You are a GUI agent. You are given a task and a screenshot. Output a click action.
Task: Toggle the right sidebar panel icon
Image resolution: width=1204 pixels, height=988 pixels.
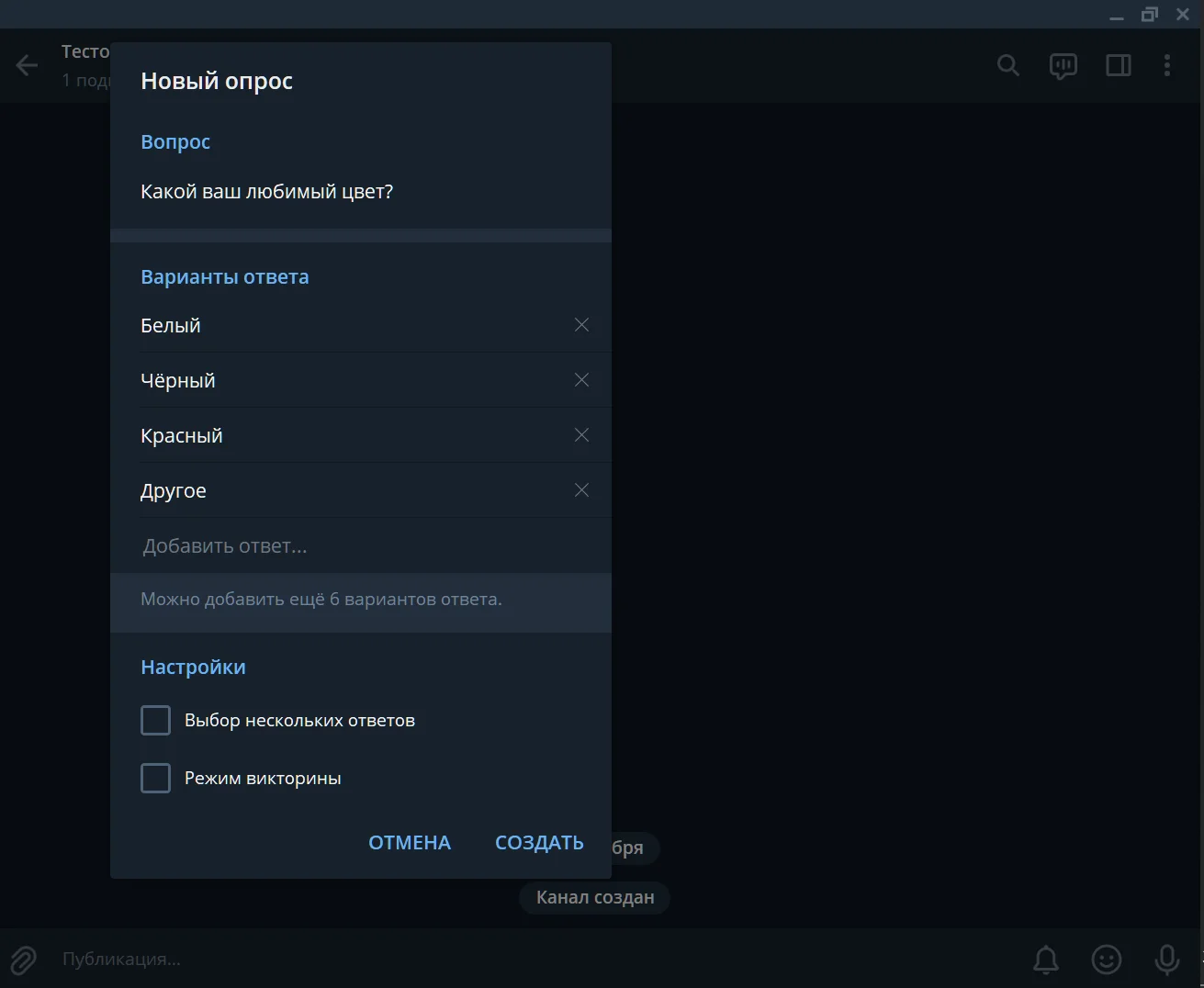pyautogui.click(x=1118, y=65)
